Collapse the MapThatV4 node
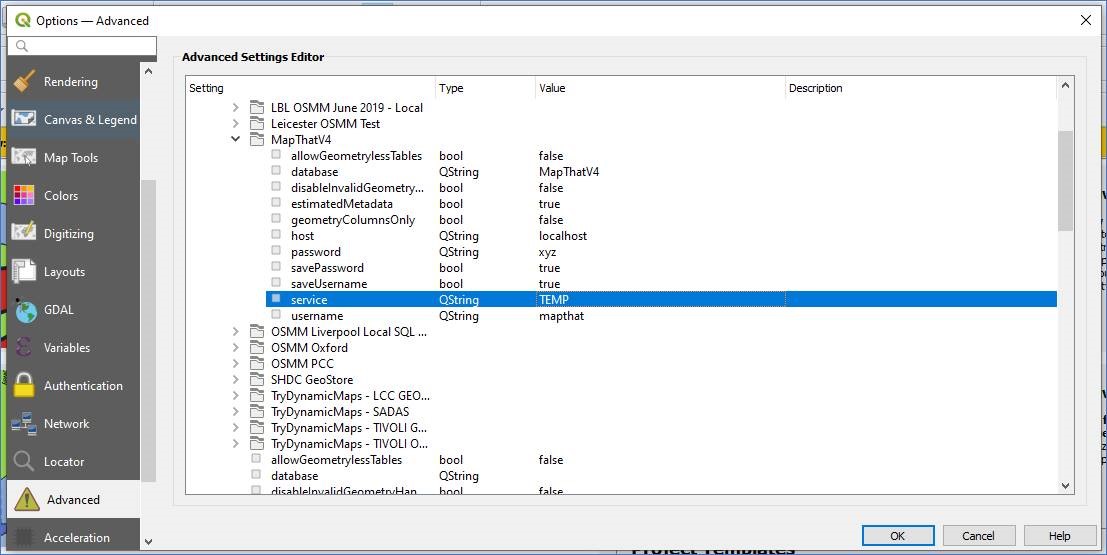 pyautogui.click(x=236, y=140)
